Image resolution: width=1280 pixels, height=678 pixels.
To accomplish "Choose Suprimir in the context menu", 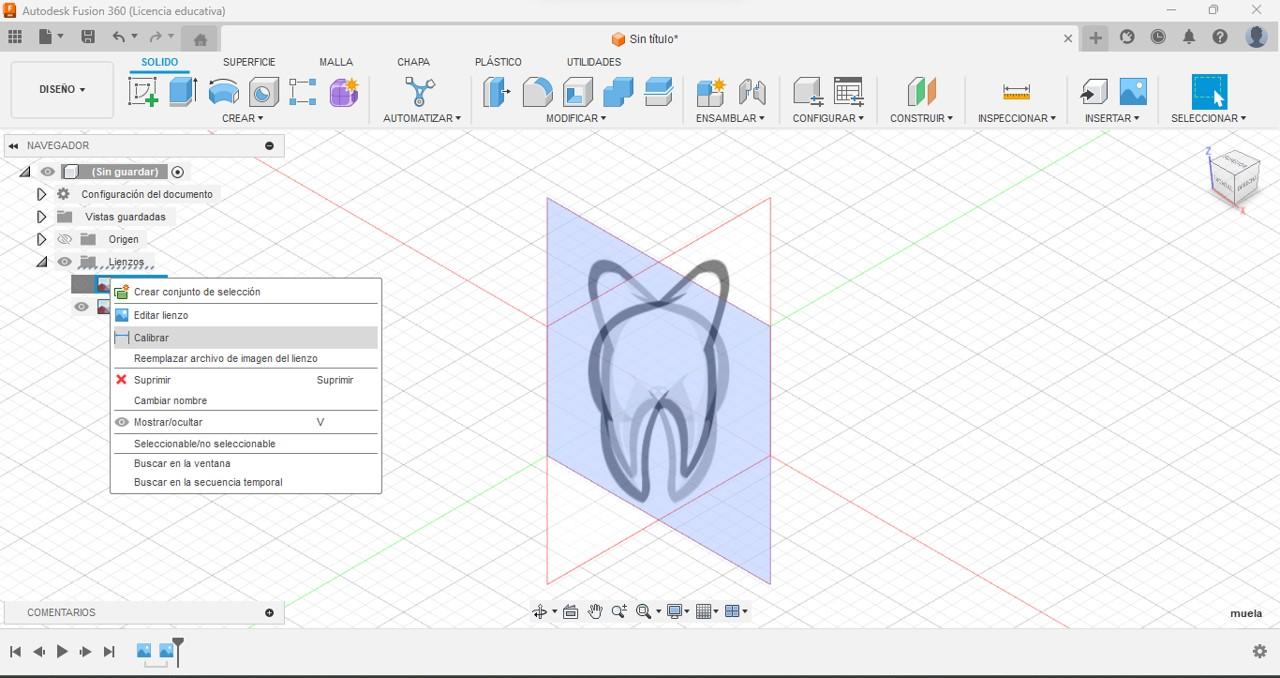I will pyautogui.click(x=246, y=380).
